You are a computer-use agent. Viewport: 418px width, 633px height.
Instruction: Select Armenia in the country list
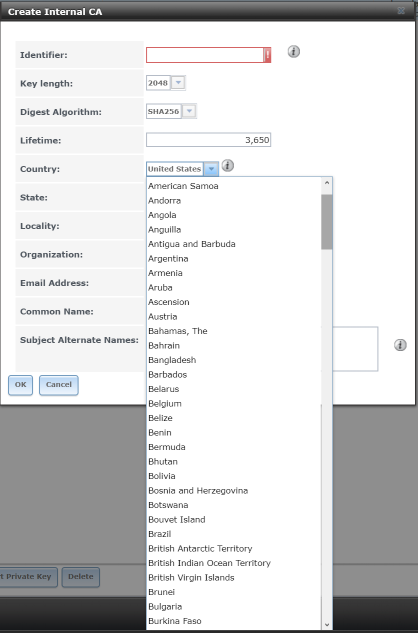[x=234, y=273]
